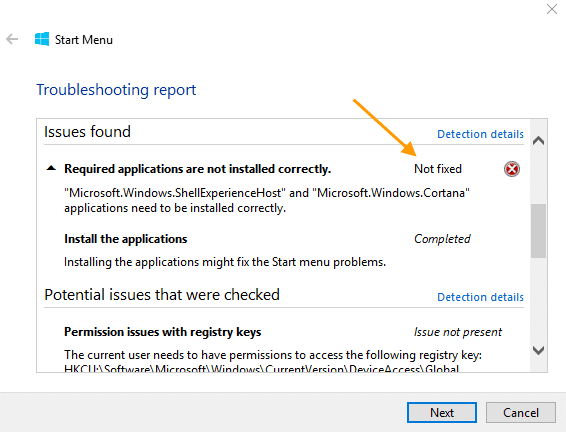Open Detection details for Issues found
The height and width of the screenshot is (432, 566).
point(480,134)
